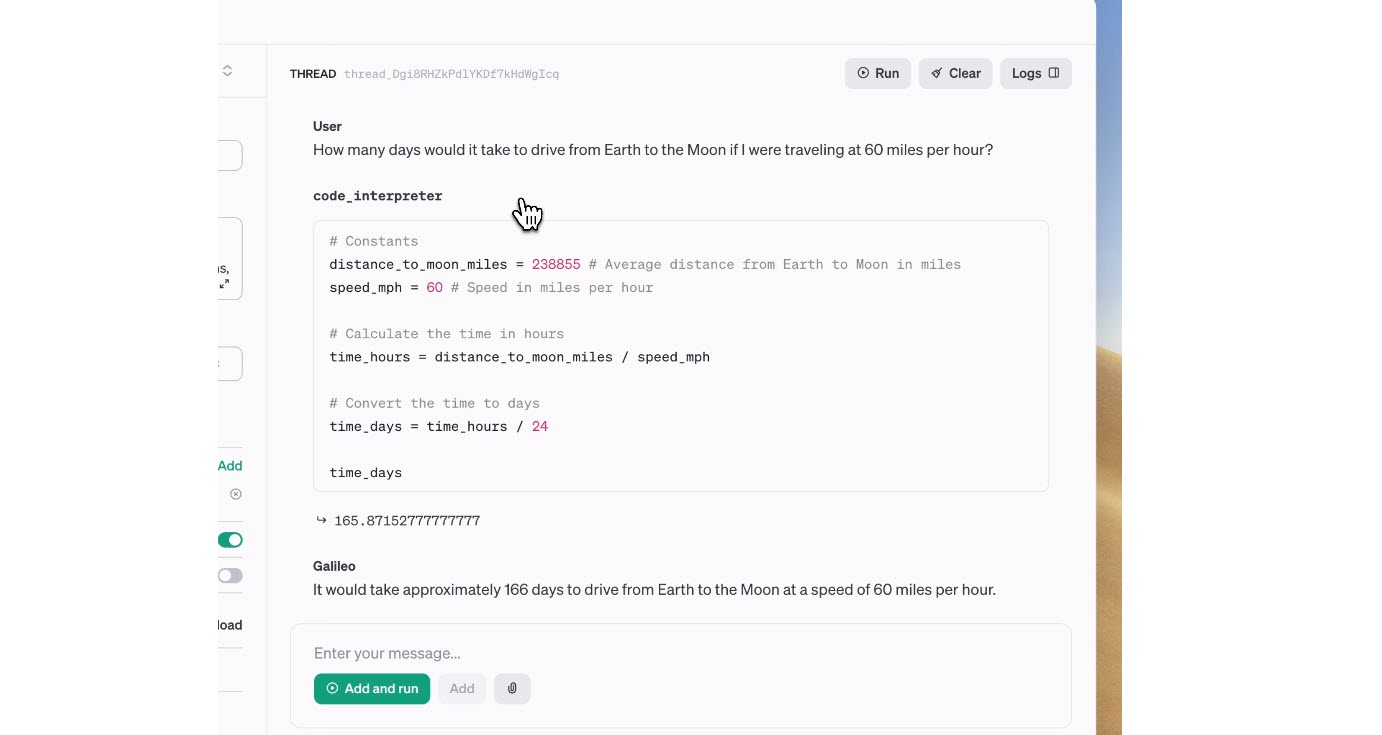Viewport: 1382px width, 735px height.
Task: Expand the instructions box using arrows icon
Action: (224, 284)
